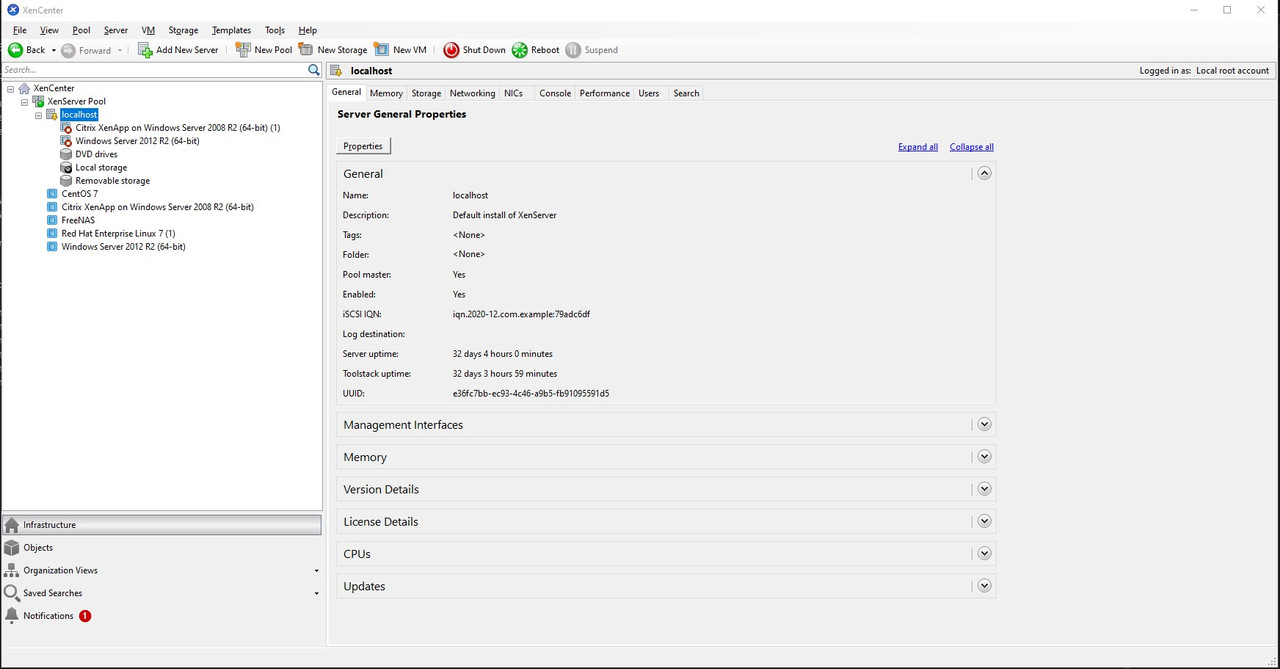The width and height of the screenshot is (1280, 669).
Task: Click the Infrastructure pane icon
Action: pos(12,525)
